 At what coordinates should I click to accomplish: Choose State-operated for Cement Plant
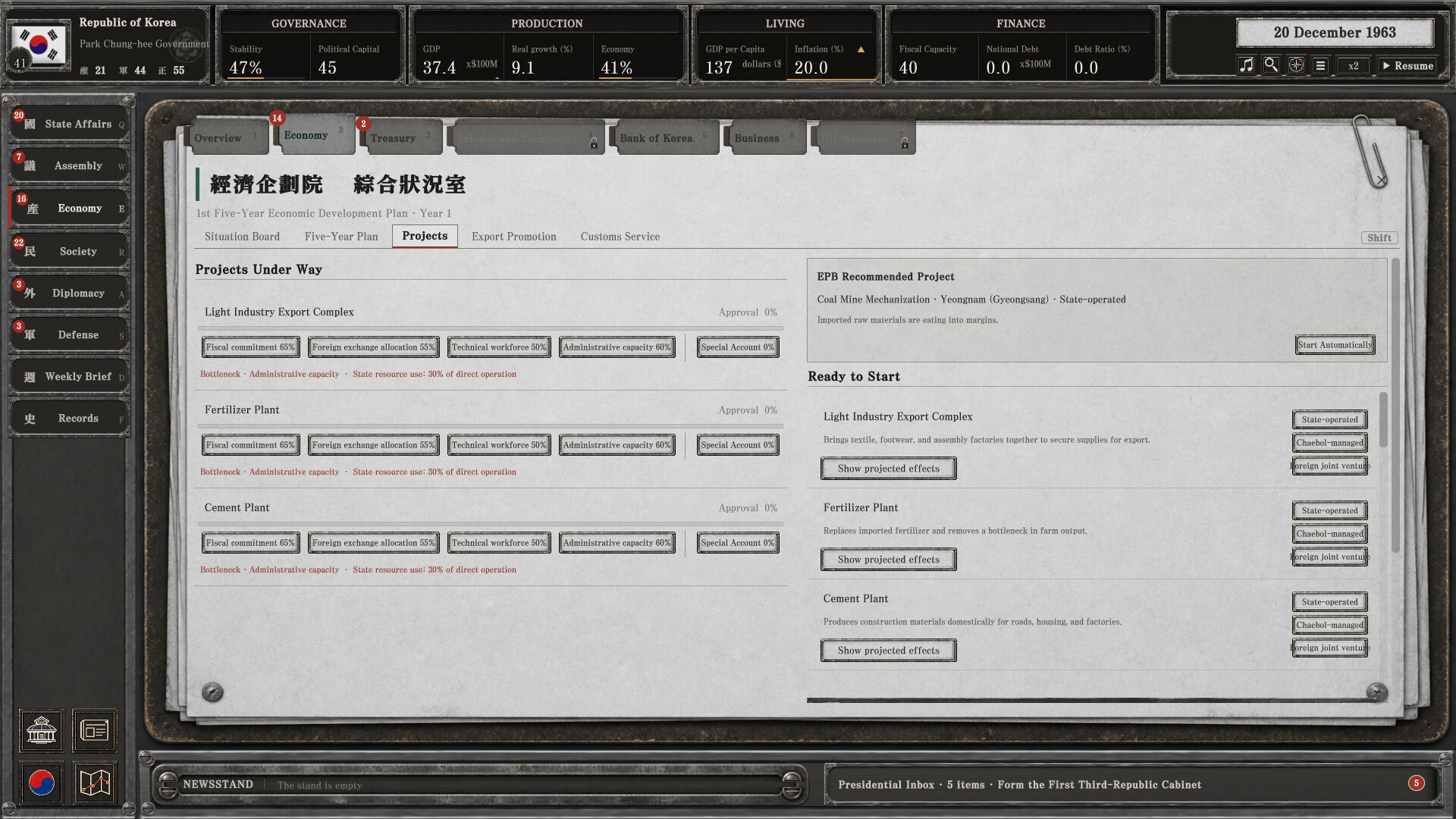pos(1329,602)
